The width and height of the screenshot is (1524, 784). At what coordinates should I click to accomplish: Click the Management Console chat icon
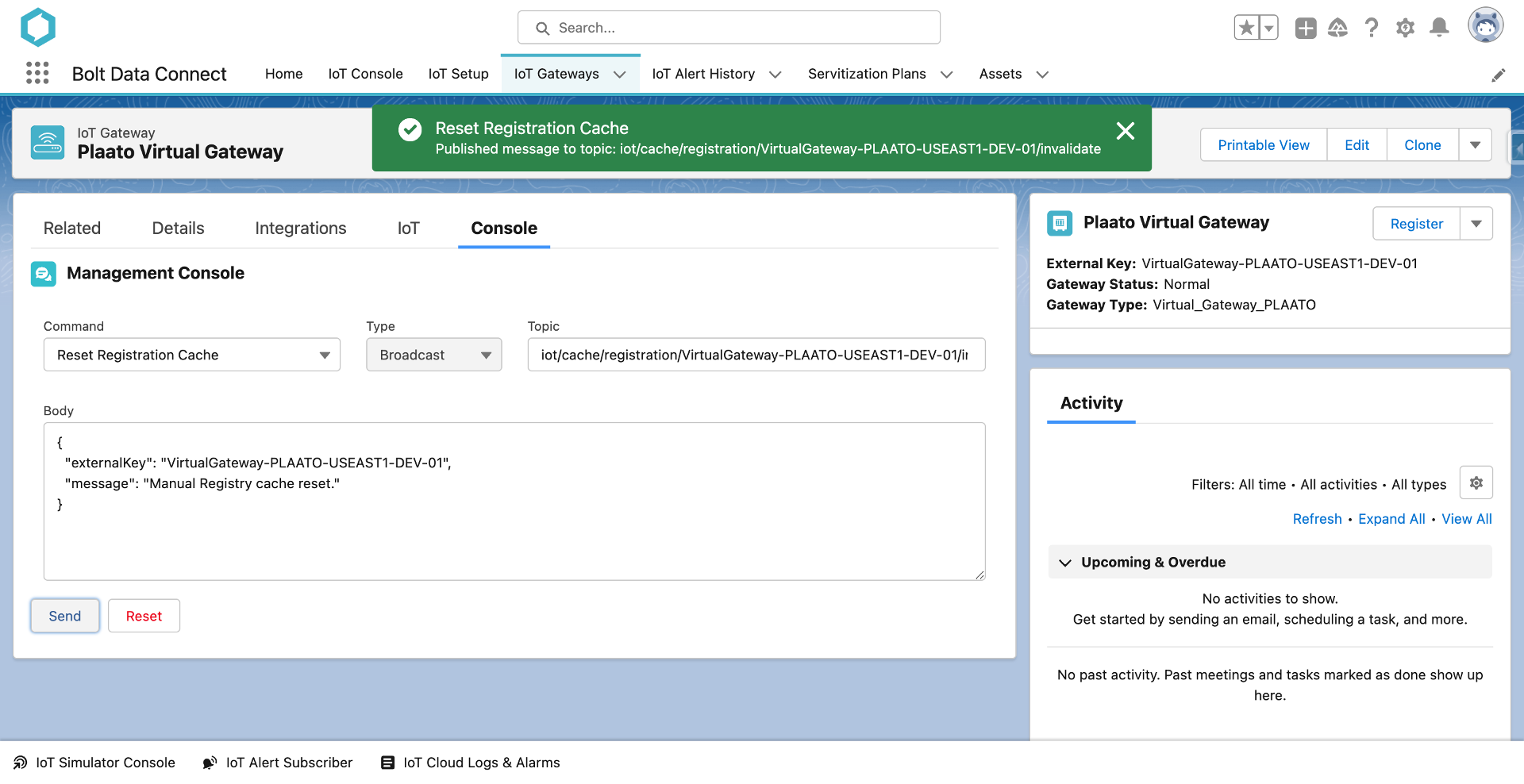pos(44,274)
